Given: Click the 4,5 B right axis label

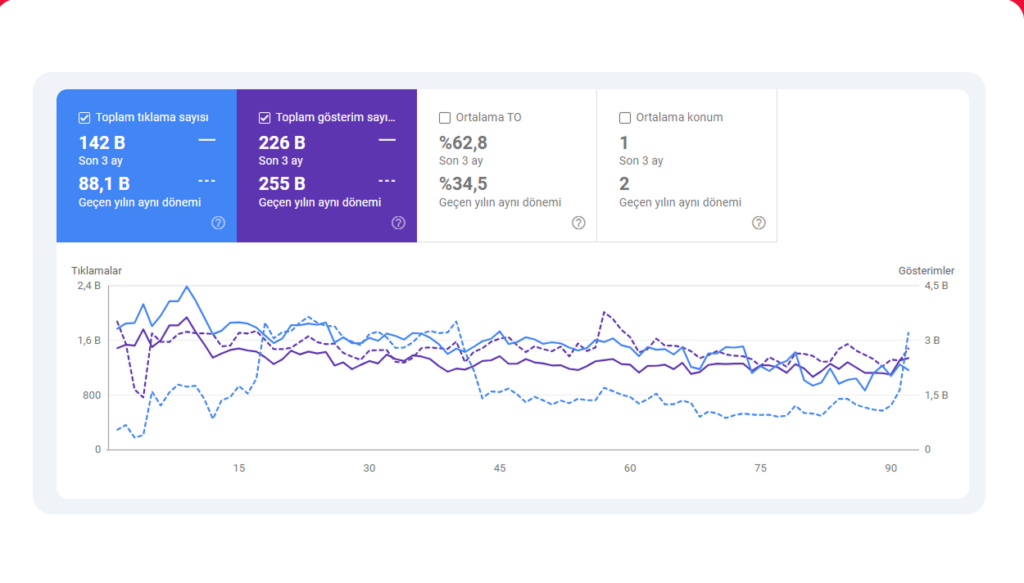Looking at the screenshot, I should 936,285.
